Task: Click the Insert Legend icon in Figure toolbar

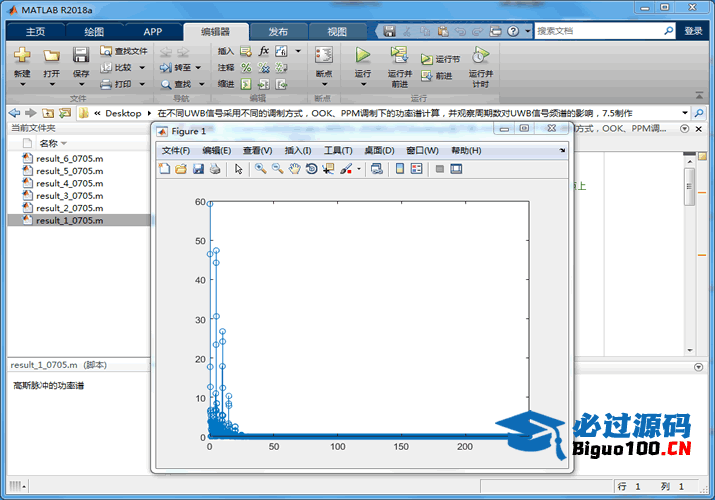Action: [417, 169]
